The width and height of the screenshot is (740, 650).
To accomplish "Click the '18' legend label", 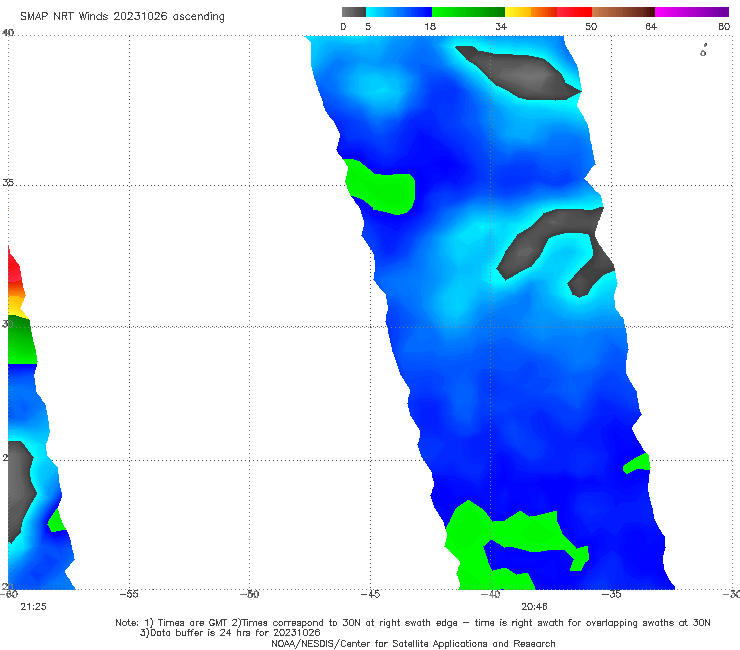I will point(430,26).
